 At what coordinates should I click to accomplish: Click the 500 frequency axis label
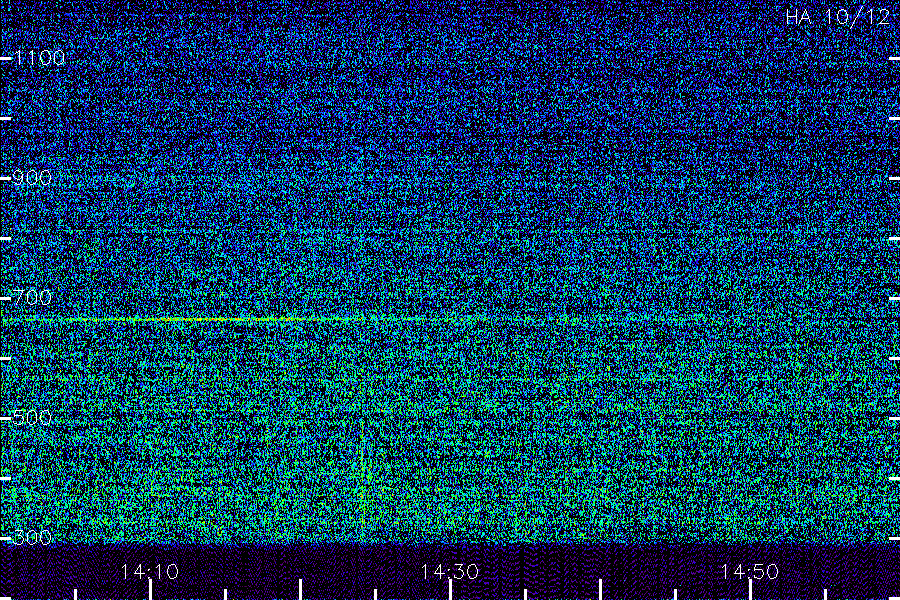(32, 417)
